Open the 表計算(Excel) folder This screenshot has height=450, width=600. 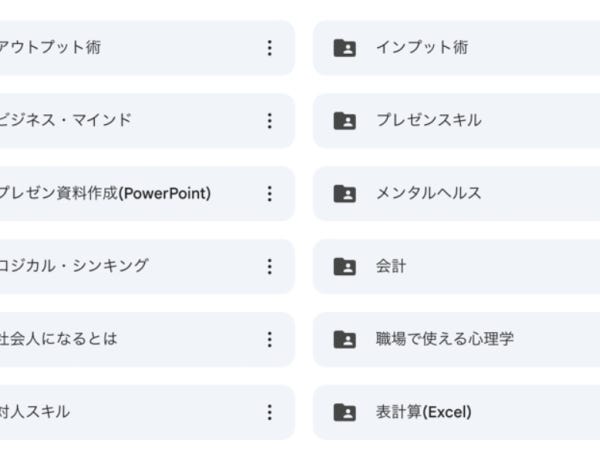click(423, 412)
